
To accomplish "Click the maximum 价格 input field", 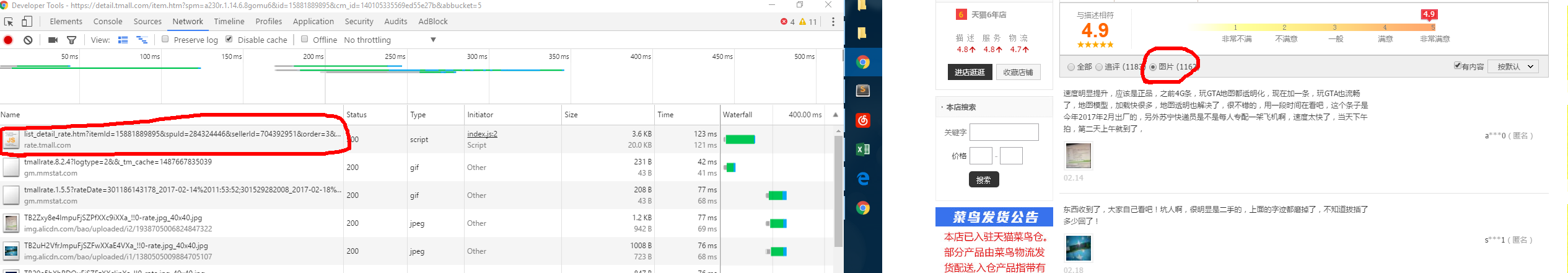I will [1011, 156].
